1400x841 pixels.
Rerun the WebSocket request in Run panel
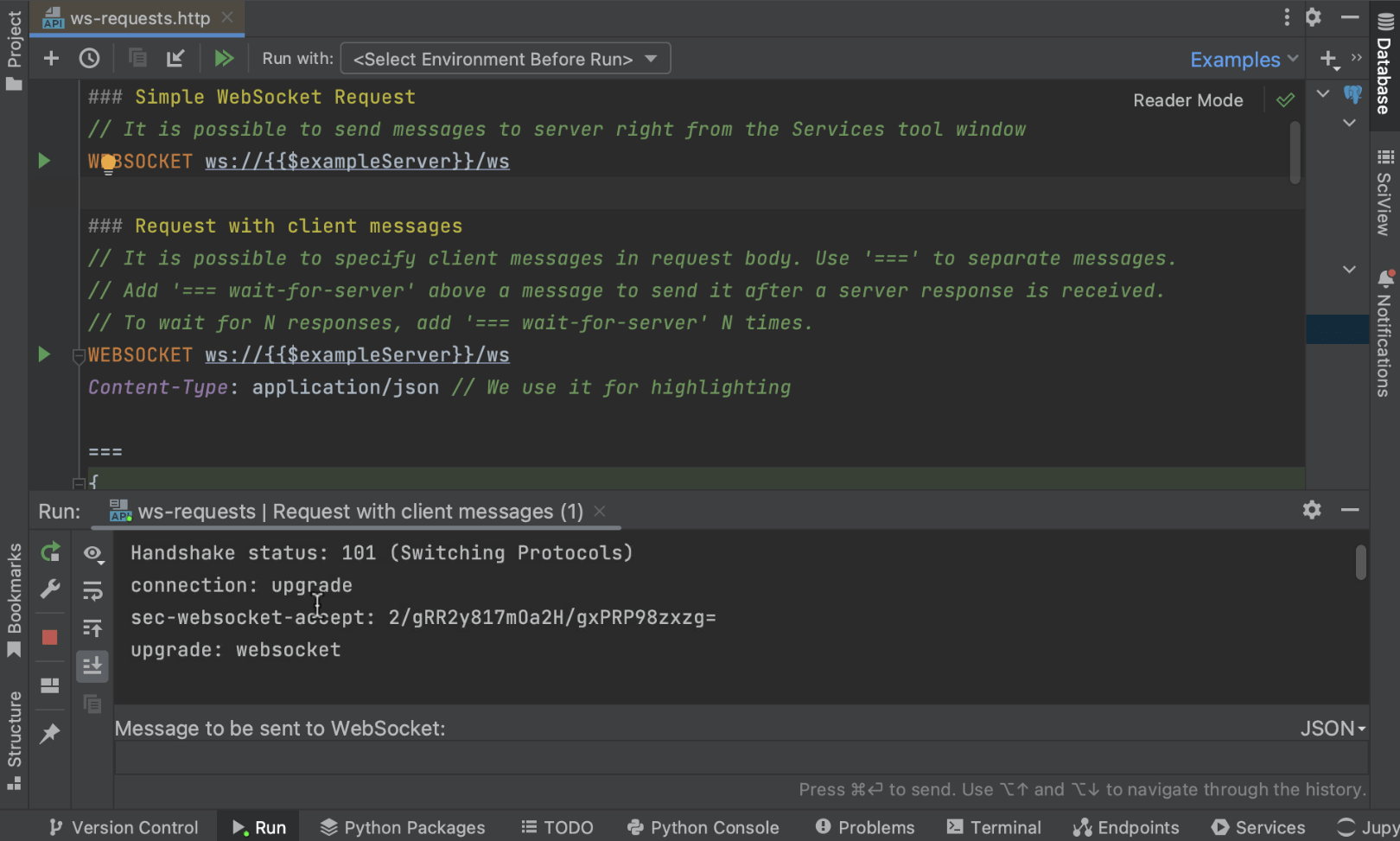50,551
